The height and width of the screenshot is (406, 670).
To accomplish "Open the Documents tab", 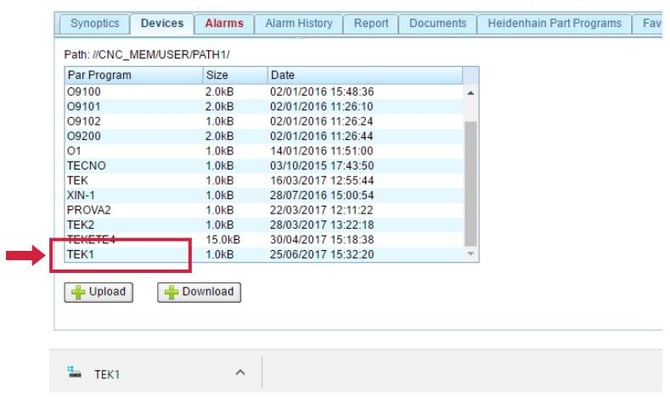I will pos(438,24).
